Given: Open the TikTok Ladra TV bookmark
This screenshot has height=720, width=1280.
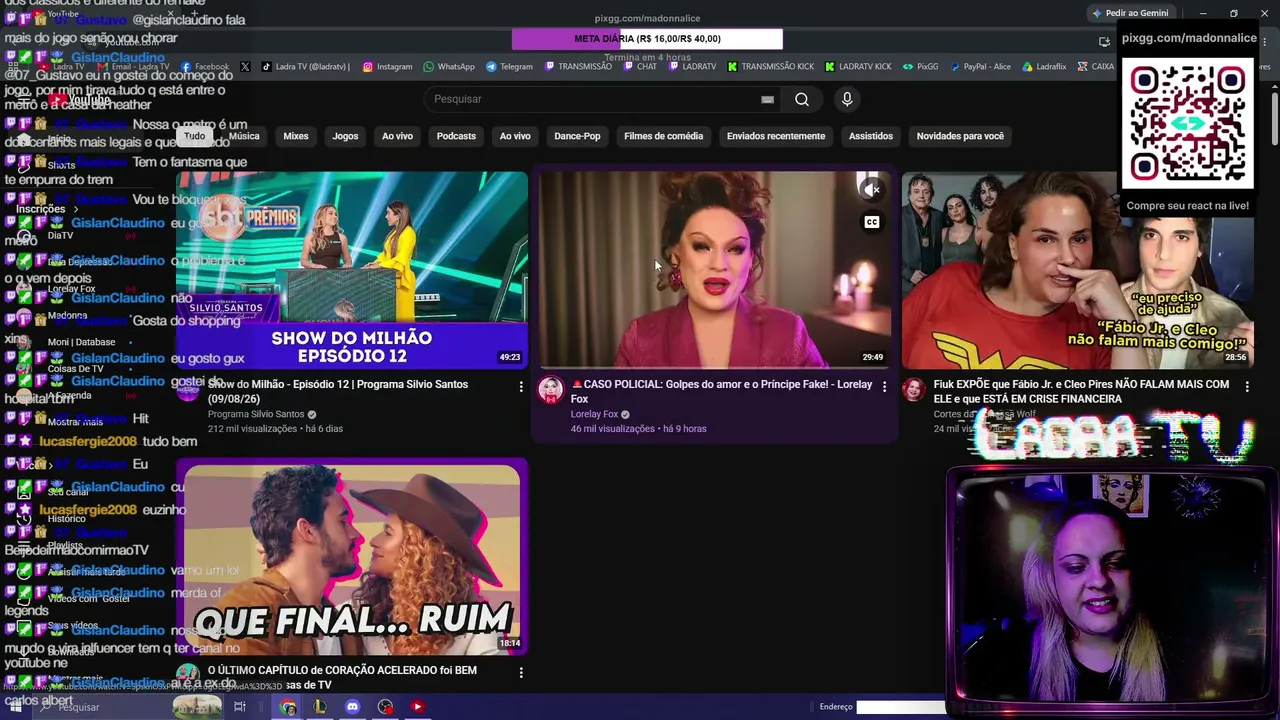Looking at the screenshot, I should [305, 67].
